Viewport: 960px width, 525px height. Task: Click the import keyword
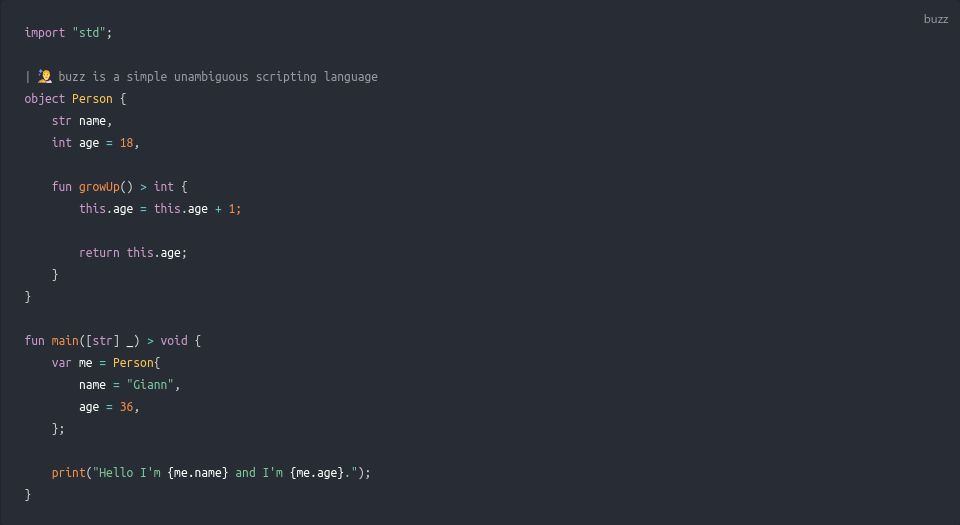coord(45,33)
